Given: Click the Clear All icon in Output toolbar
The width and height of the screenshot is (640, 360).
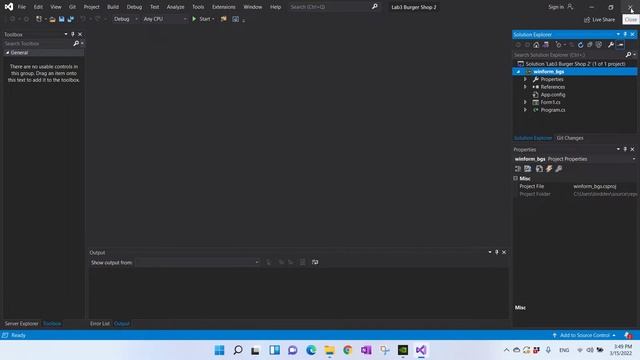Looking at the screenshot, I should point(302,262).
